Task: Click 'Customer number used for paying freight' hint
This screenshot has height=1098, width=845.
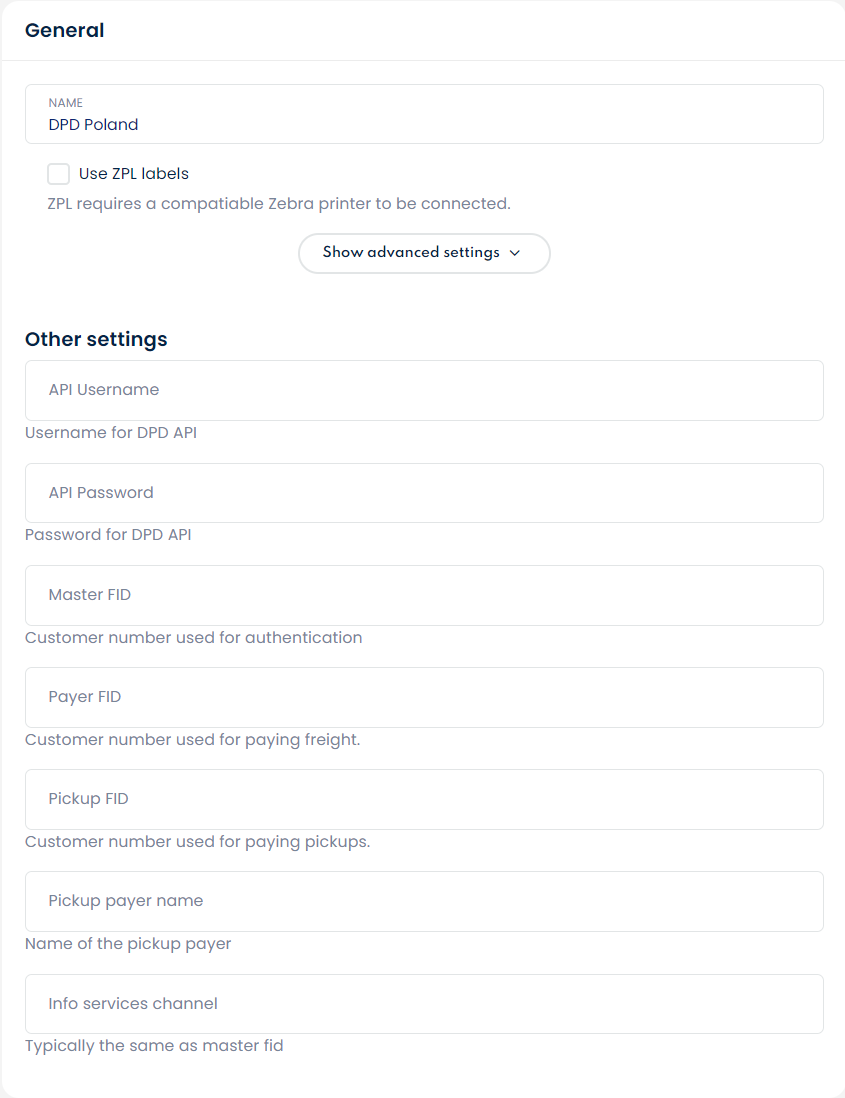Action: [x=192, y=740]
